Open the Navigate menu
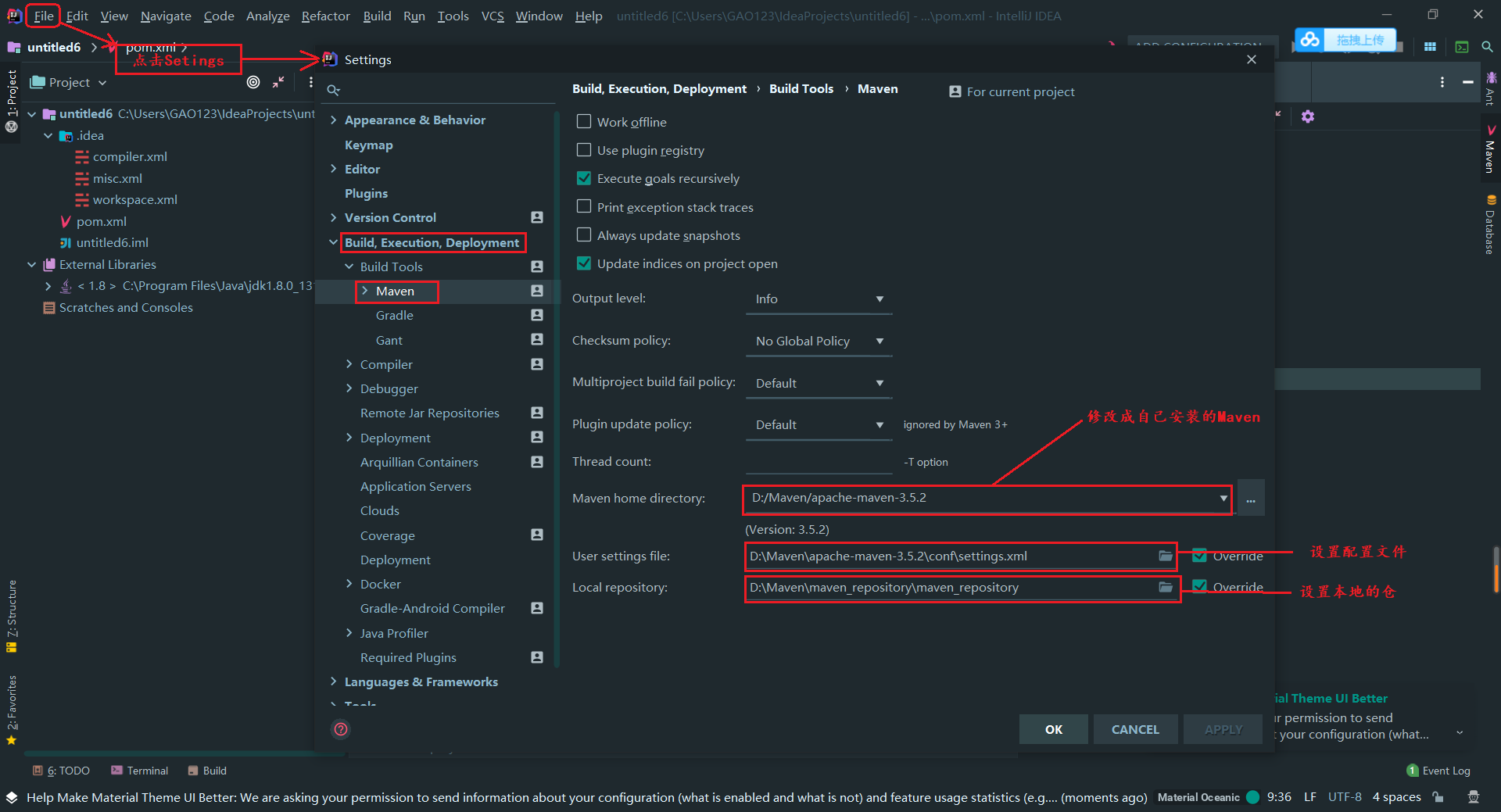 pos(166,16)
